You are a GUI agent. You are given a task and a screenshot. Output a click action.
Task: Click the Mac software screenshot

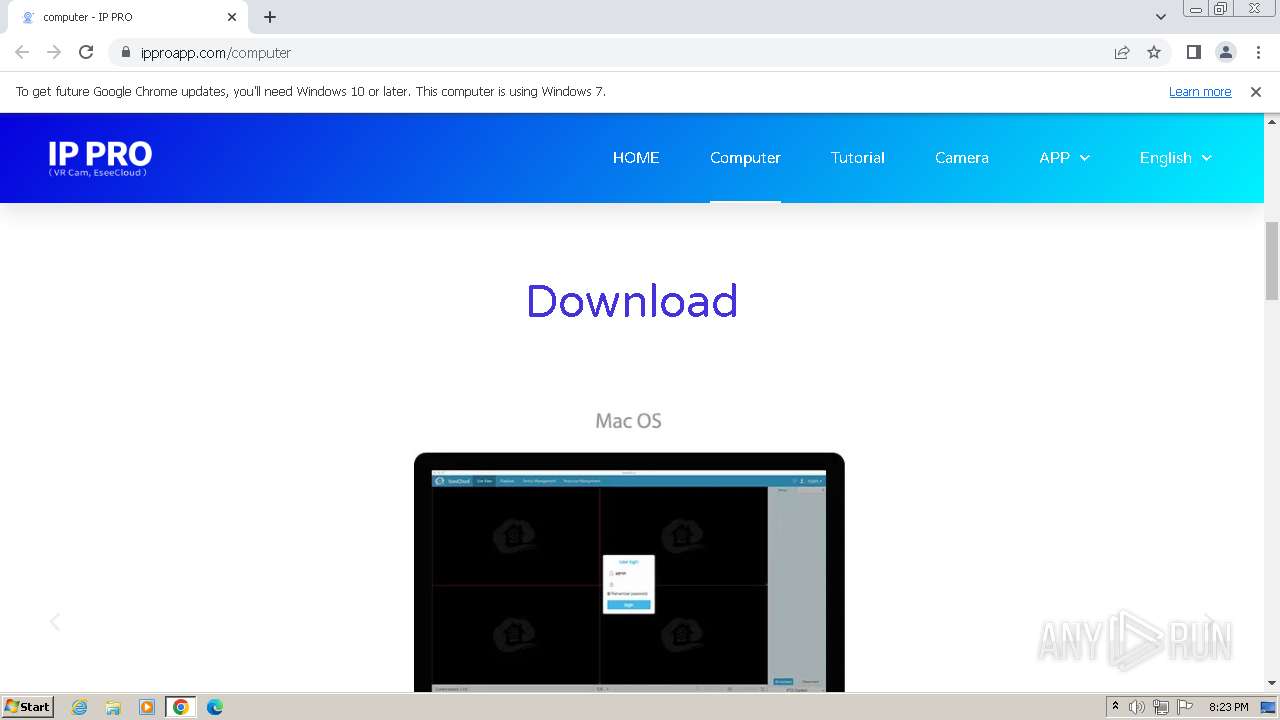point(629,572)
